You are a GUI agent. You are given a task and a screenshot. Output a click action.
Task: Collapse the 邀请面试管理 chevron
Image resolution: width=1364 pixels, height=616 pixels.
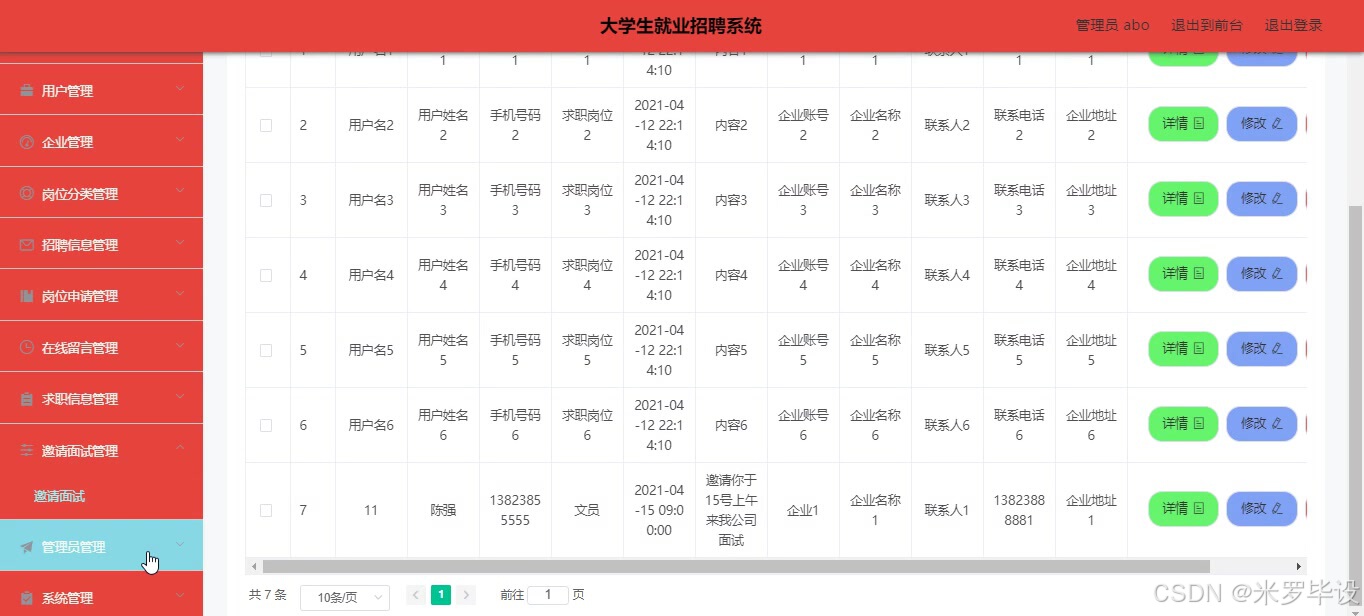(180, 449)
